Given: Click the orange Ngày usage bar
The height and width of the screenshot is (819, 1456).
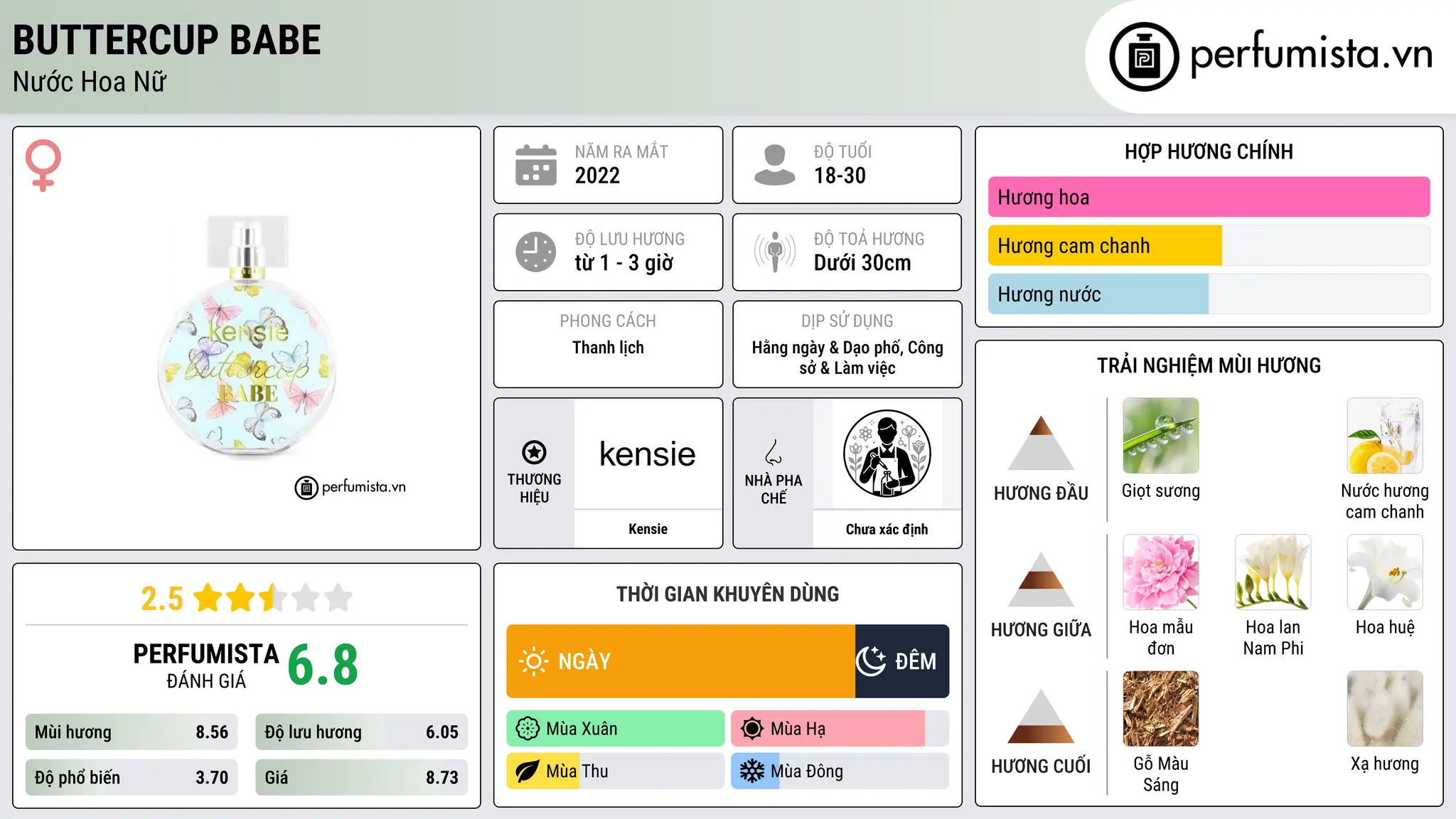Looking at the screenshot, I should click(680, 661).
